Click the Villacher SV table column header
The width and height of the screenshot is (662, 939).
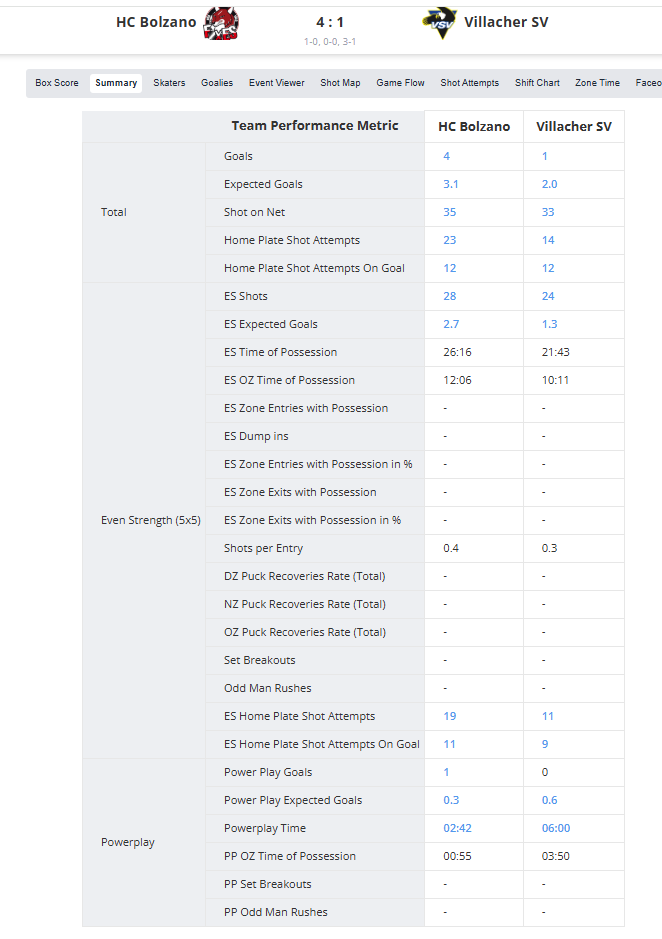click(x=574, y=127)
